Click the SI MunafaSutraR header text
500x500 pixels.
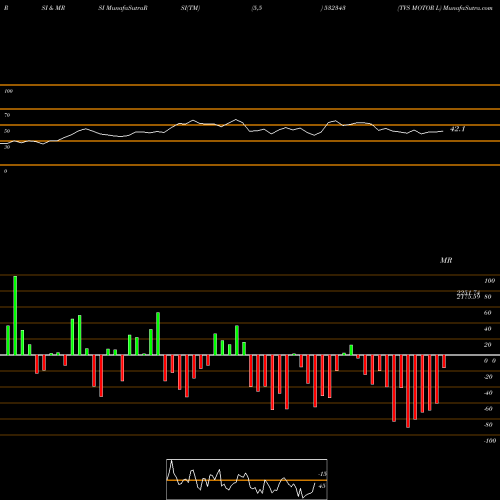(x=123, y=8)
